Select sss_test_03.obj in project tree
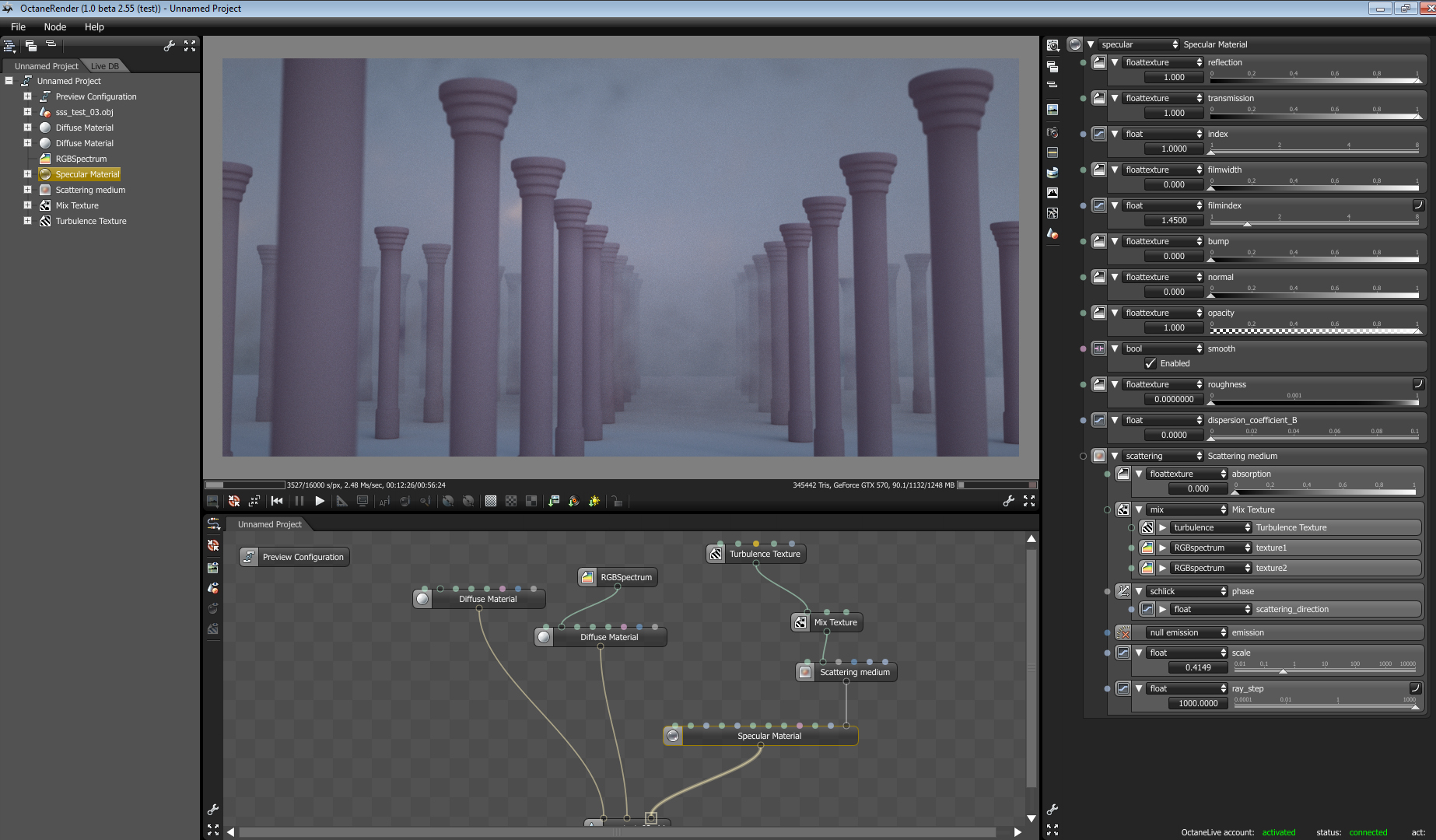This screenshot has width=1436, height=840. point(84,112)
